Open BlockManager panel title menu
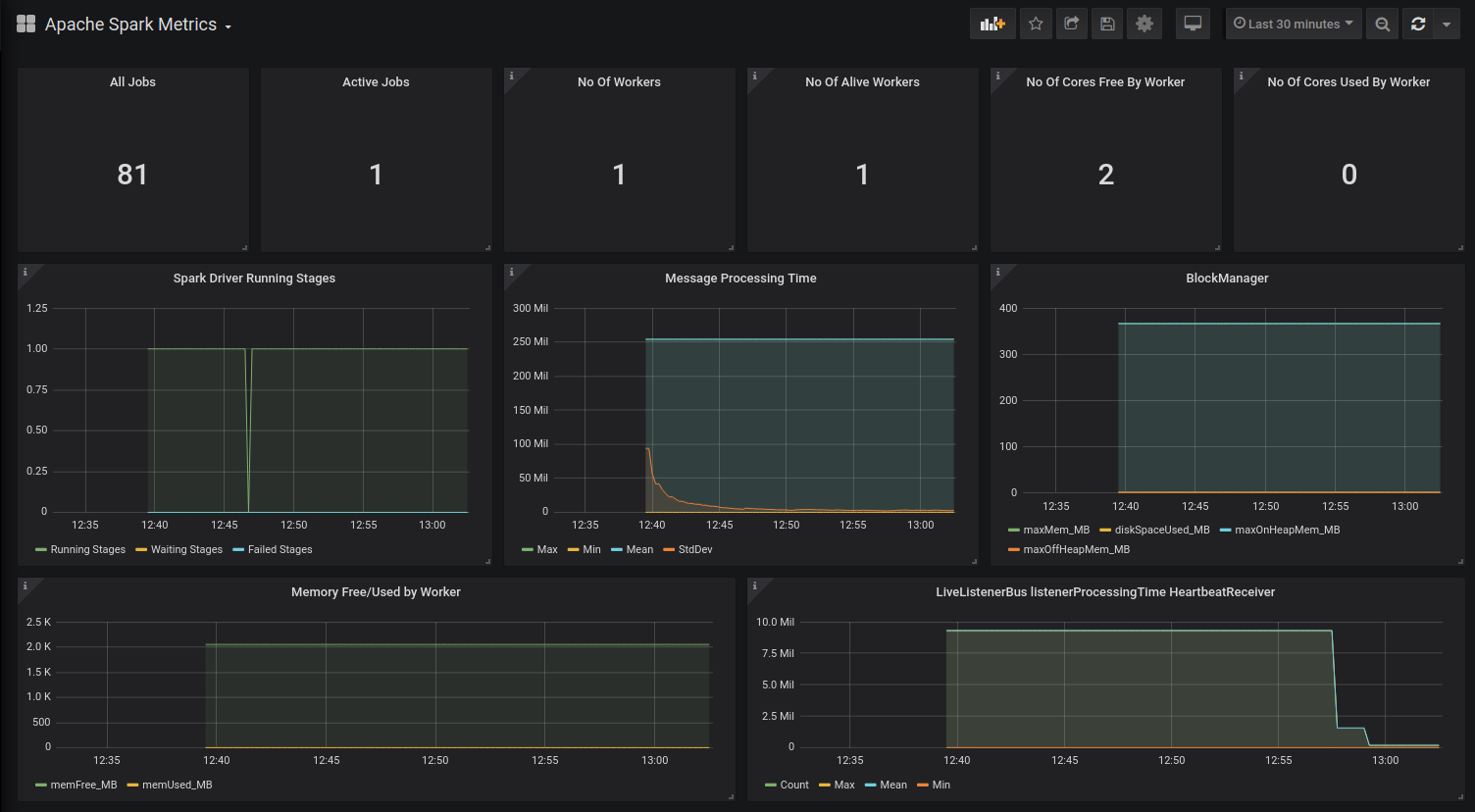 (x=1227, y=279)
